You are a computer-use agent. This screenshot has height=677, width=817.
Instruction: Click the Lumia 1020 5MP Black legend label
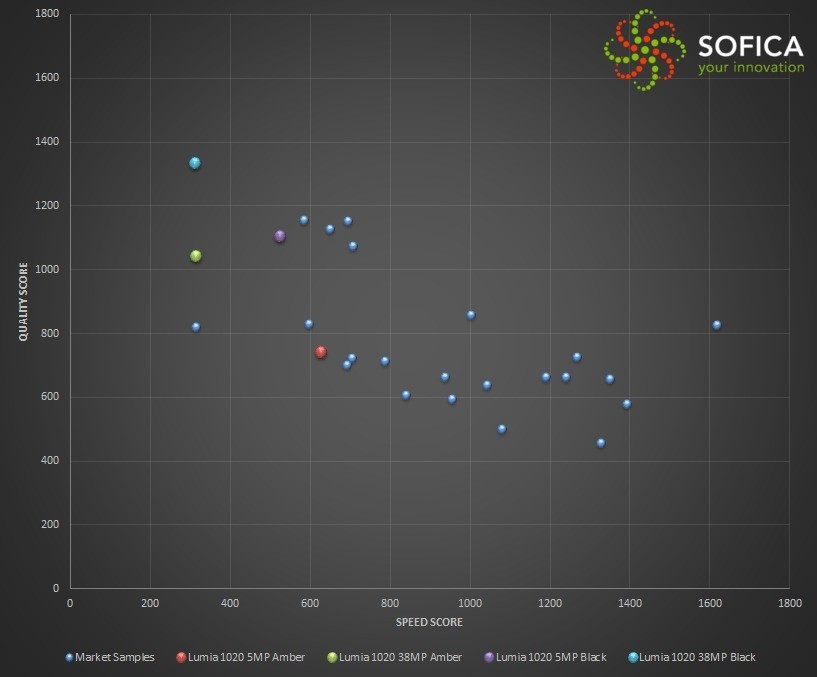tap(551, 657)
